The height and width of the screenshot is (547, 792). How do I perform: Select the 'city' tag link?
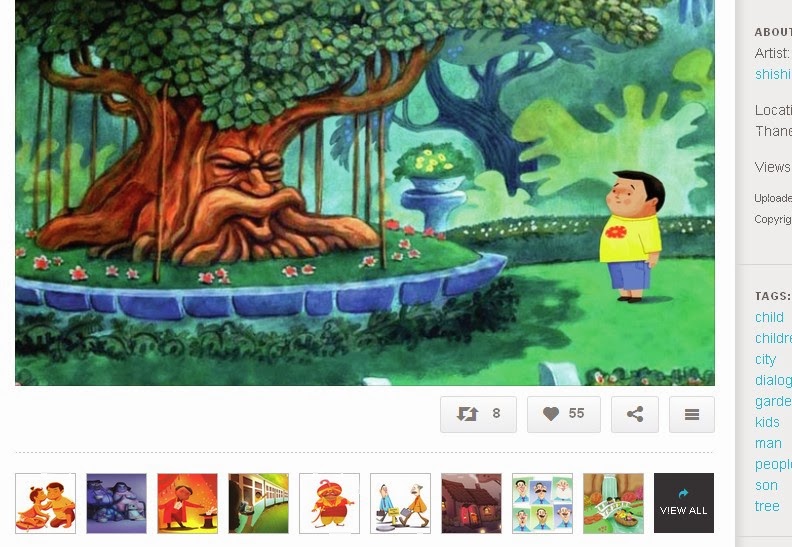click(x=765, y=360)
